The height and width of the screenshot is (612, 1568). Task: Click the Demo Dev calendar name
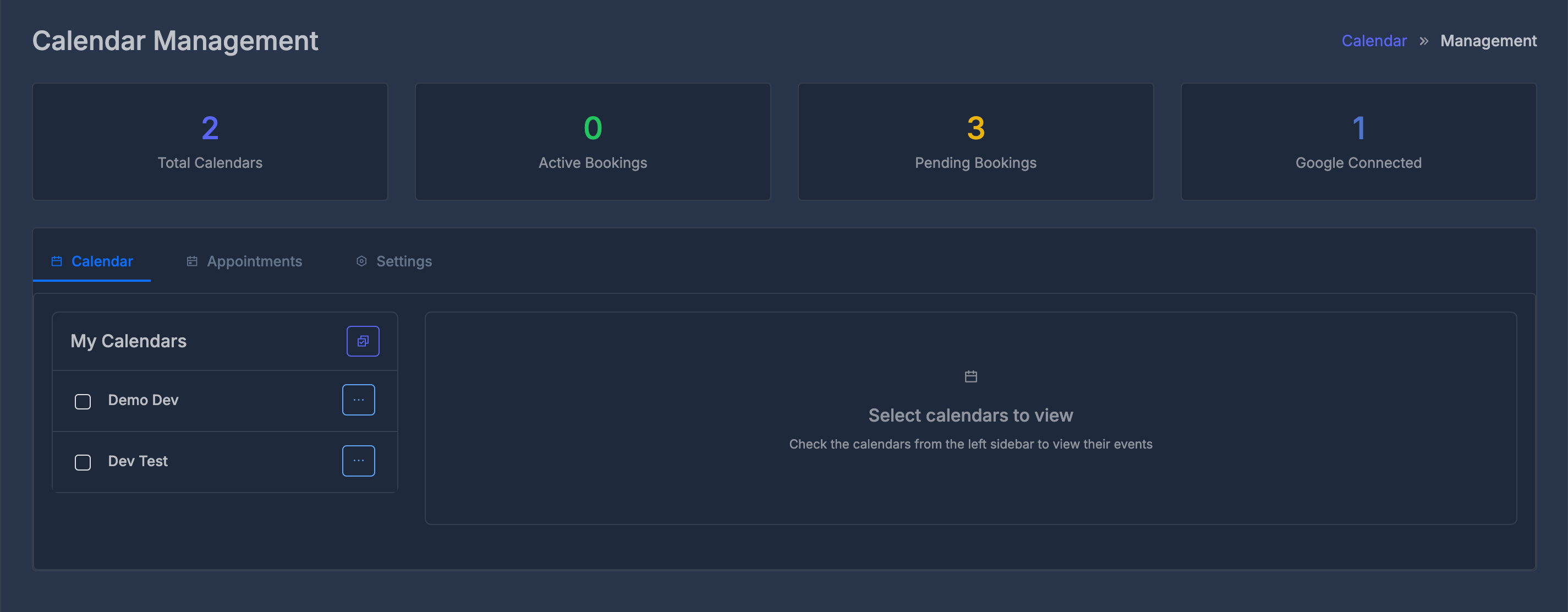coord(143,400)
